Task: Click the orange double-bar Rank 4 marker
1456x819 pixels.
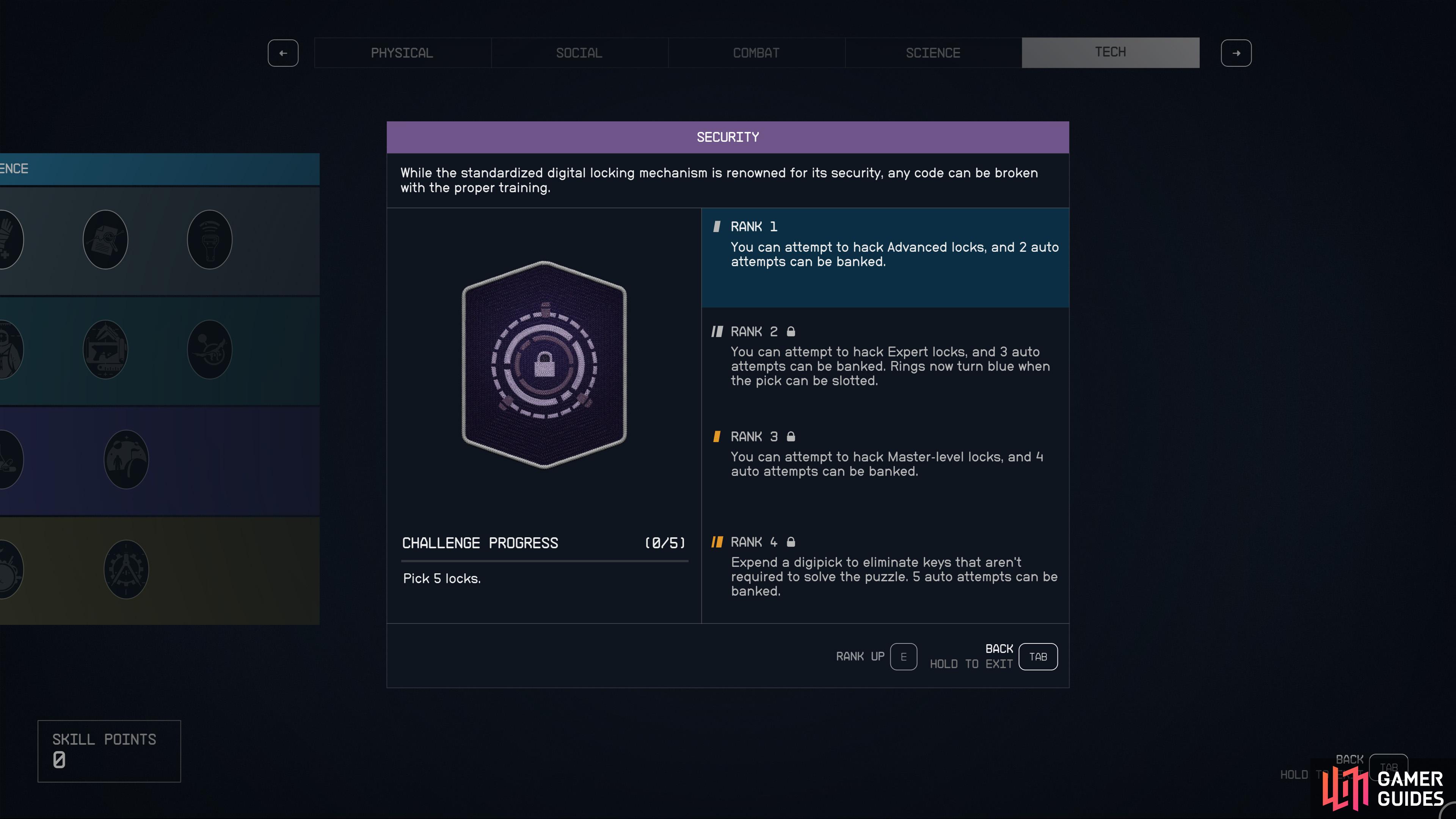Action: click(x=717, y=541)
